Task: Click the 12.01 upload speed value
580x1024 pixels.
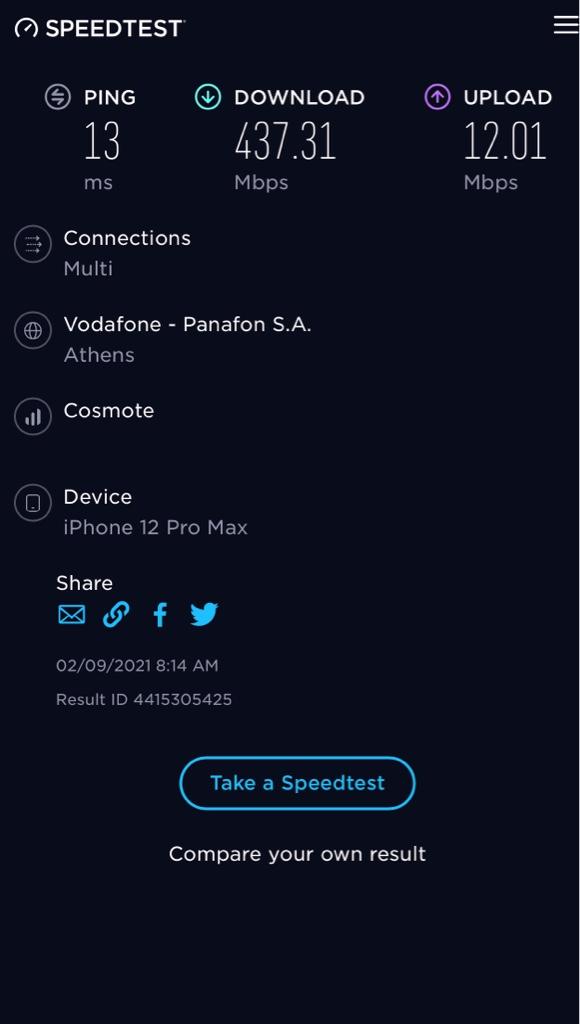Action: [x=504, y=142]
